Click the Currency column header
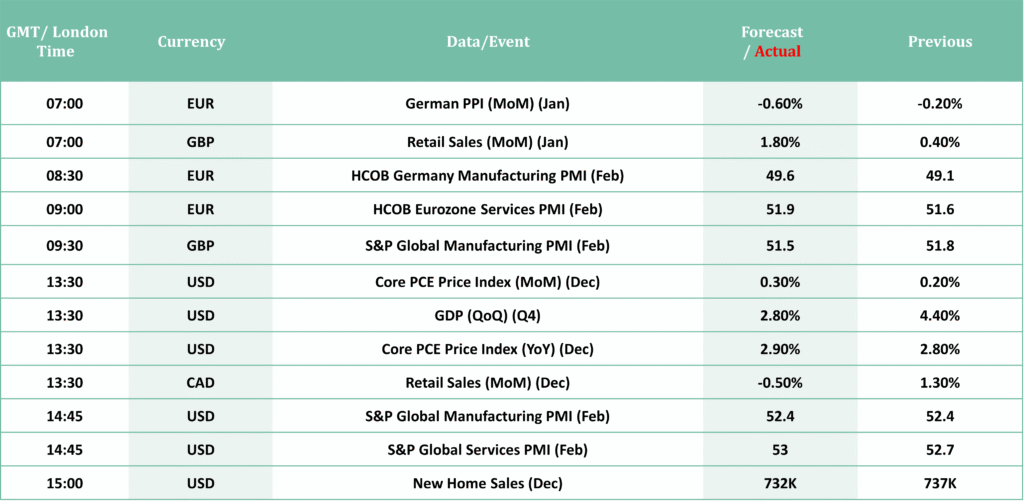Viewport: 1024px width, 502px height. coord(191,42)
